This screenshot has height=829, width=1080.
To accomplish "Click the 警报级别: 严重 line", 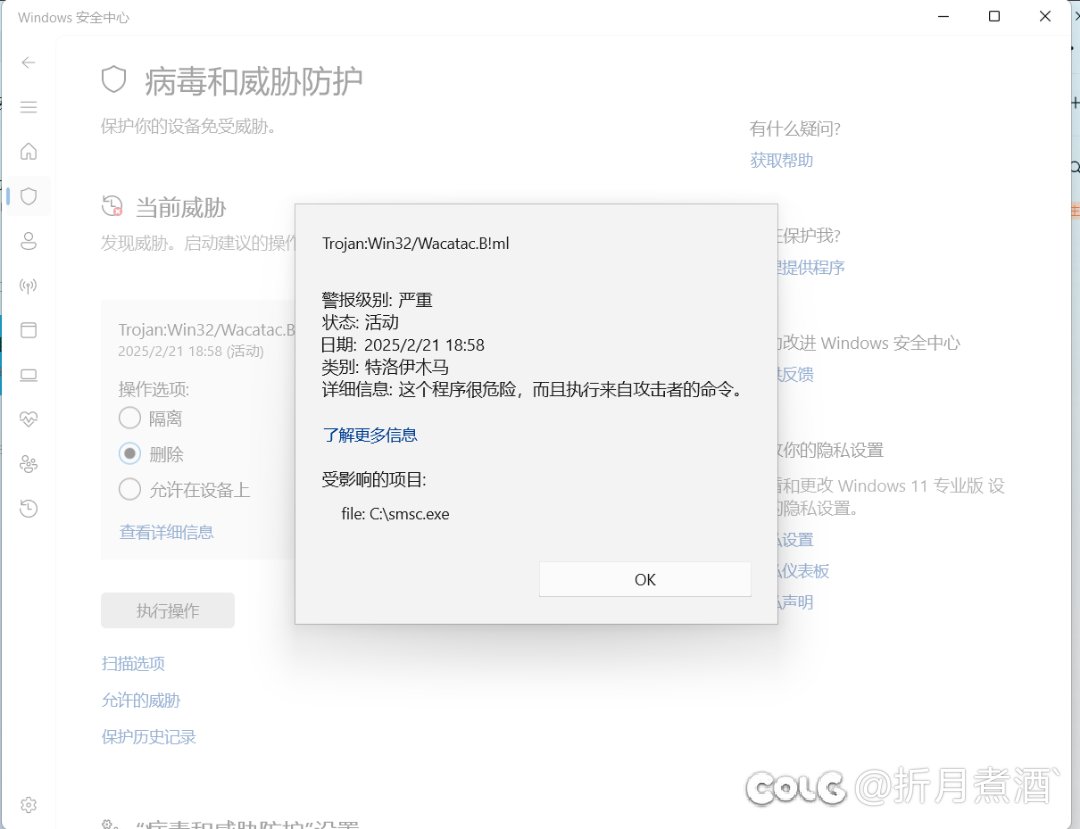I will tap(377, 300).
